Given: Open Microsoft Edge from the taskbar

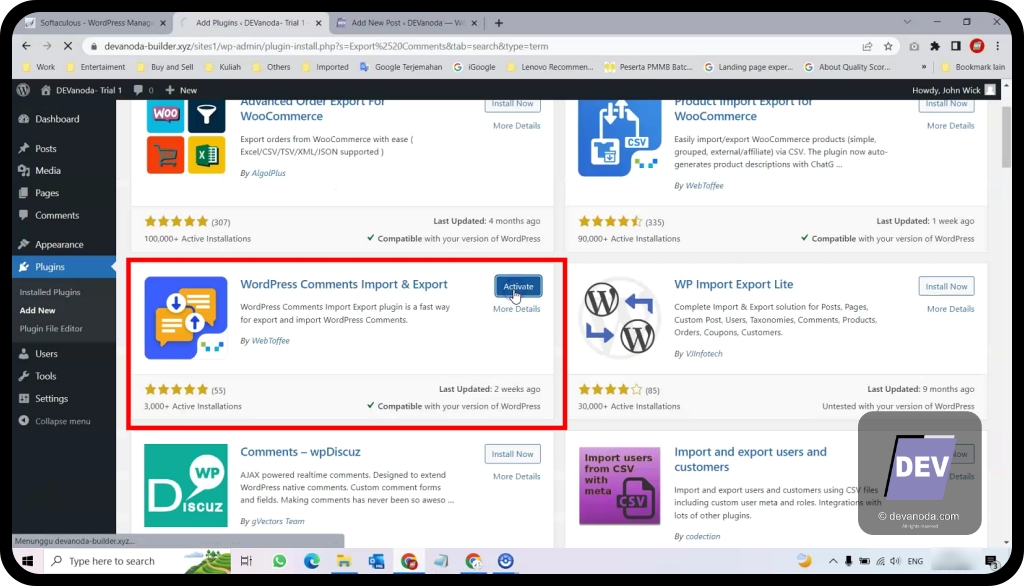Looking at the screenshot, I should click(x=312, y=561).
